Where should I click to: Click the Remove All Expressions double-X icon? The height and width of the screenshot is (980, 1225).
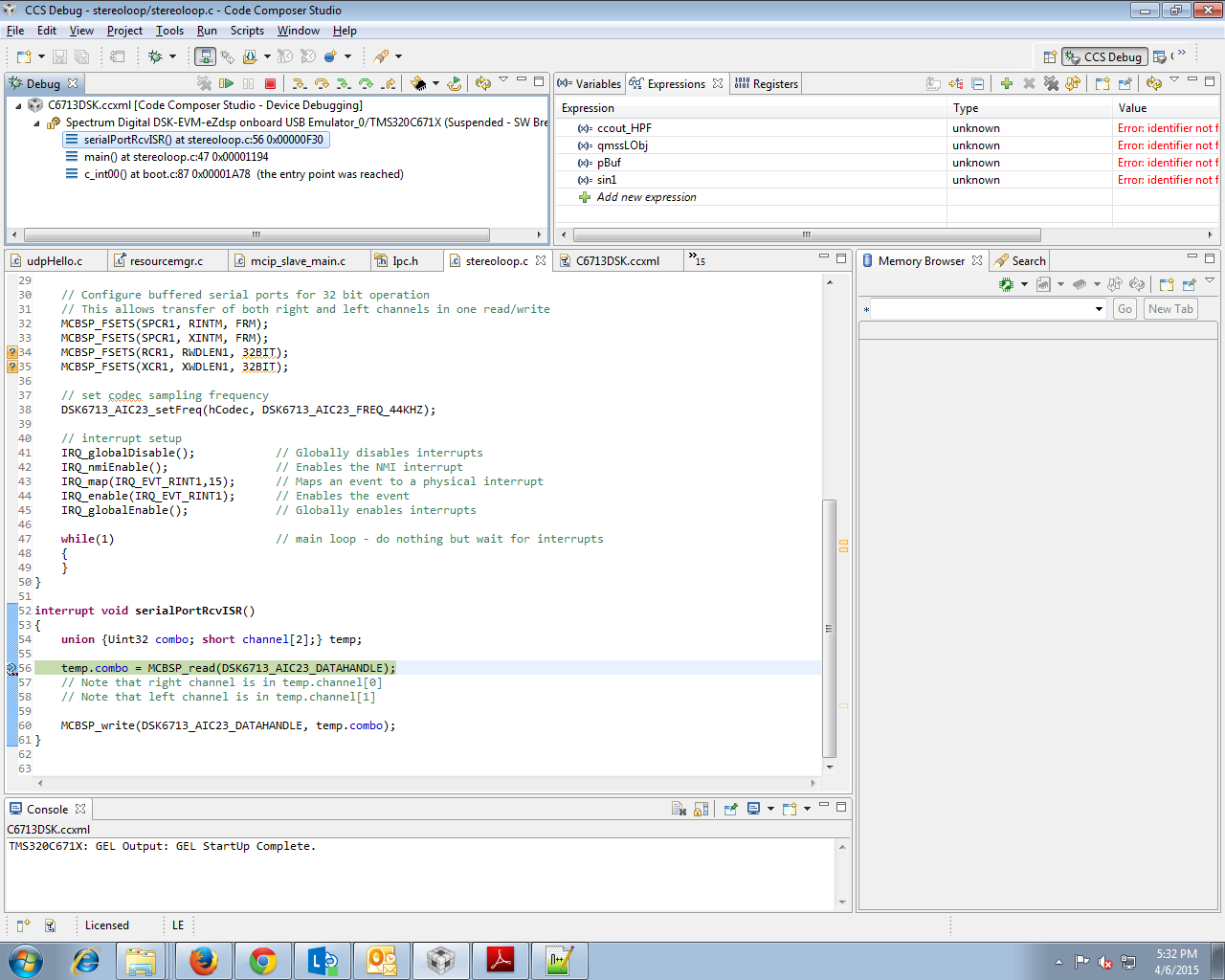1051,84
